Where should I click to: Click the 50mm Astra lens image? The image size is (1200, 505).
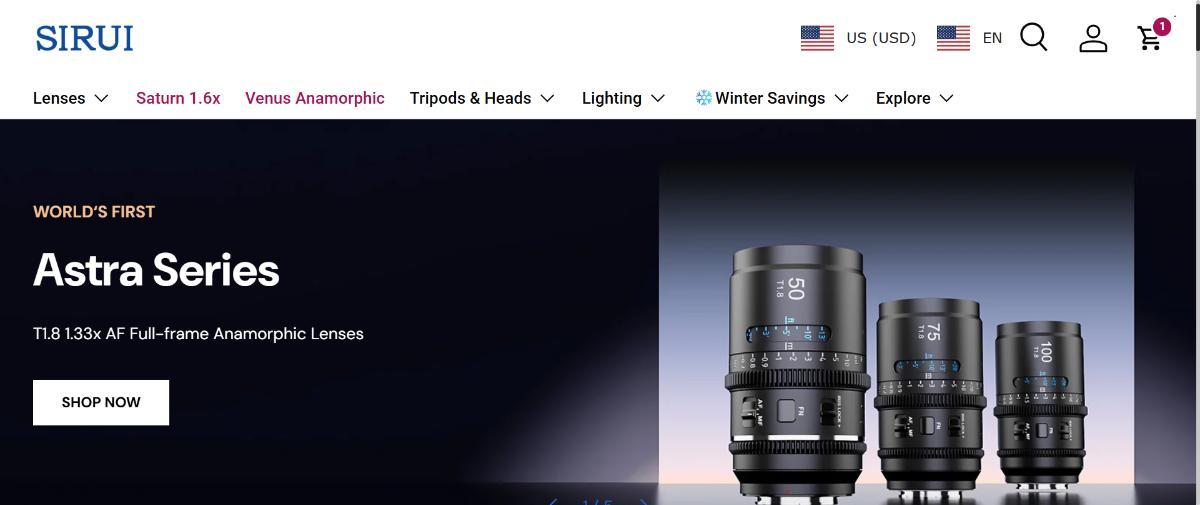tap(798, 372)
